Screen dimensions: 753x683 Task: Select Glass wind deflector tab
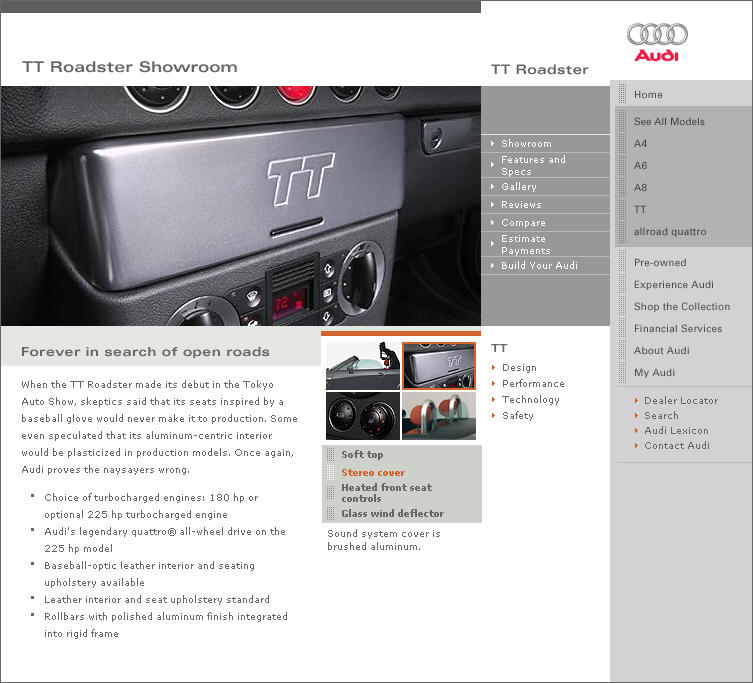coord(392,513)
